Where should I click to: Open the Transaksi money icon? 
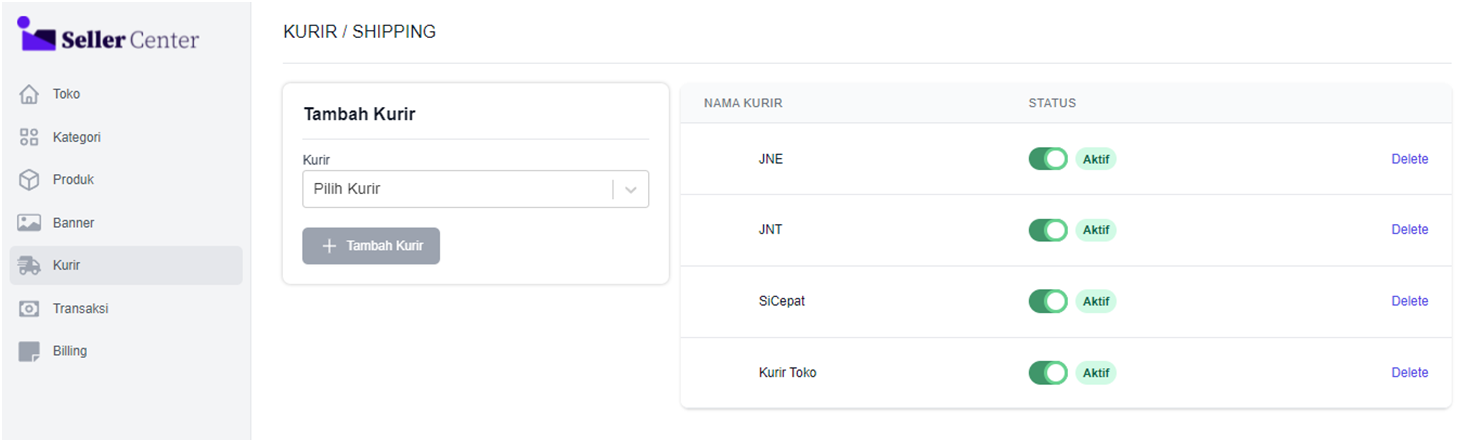coord(29,309)
